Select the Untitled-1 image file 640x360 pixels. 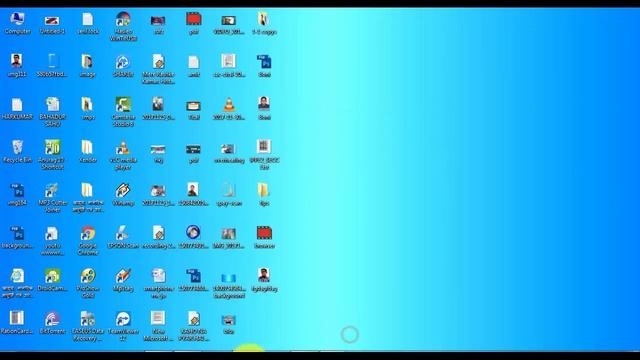[x=52, y=23]
